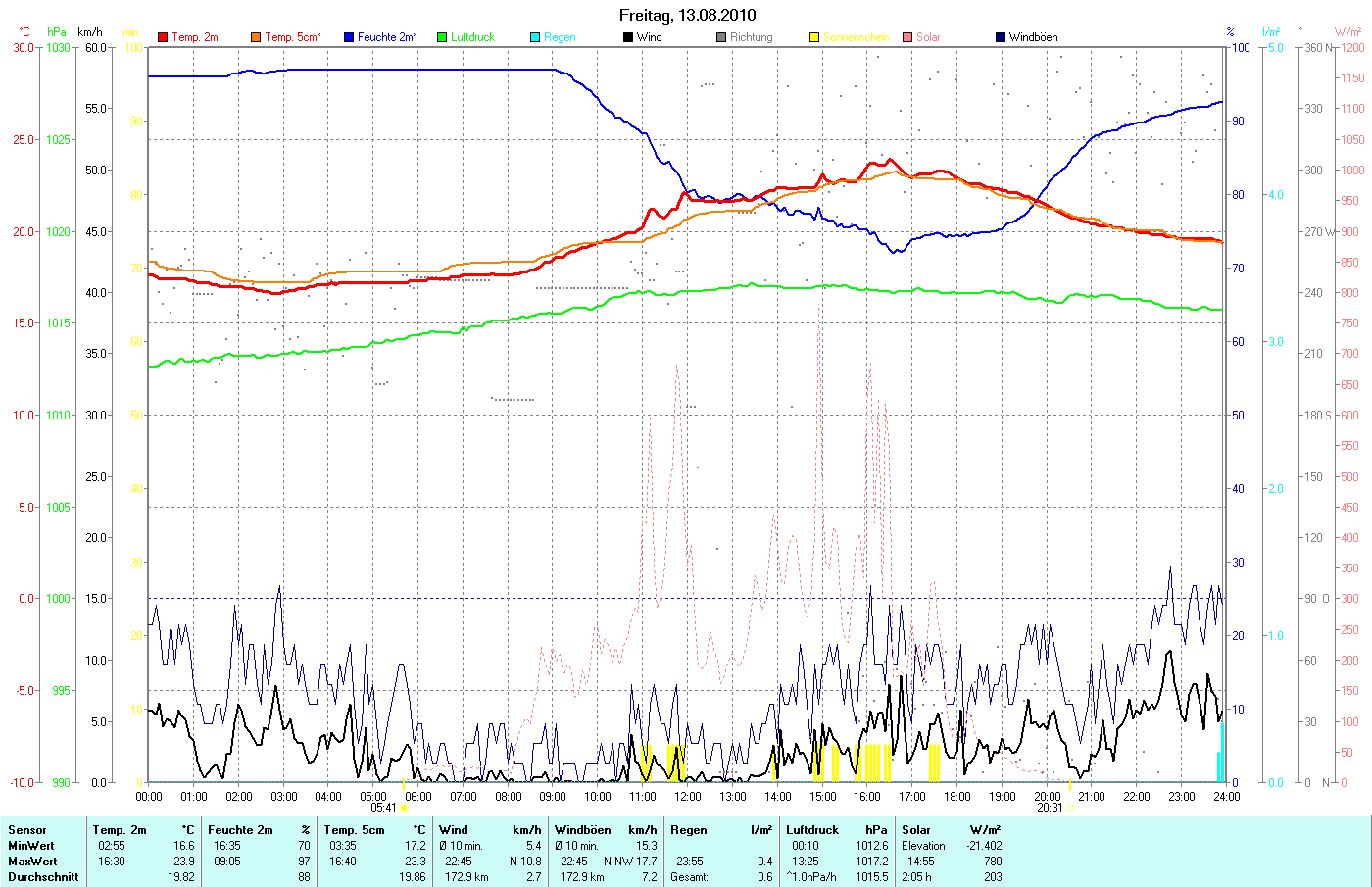1372x887 pixels.
Task: Click the 1030 hPa axis label
Action: [x=59, y=47]
